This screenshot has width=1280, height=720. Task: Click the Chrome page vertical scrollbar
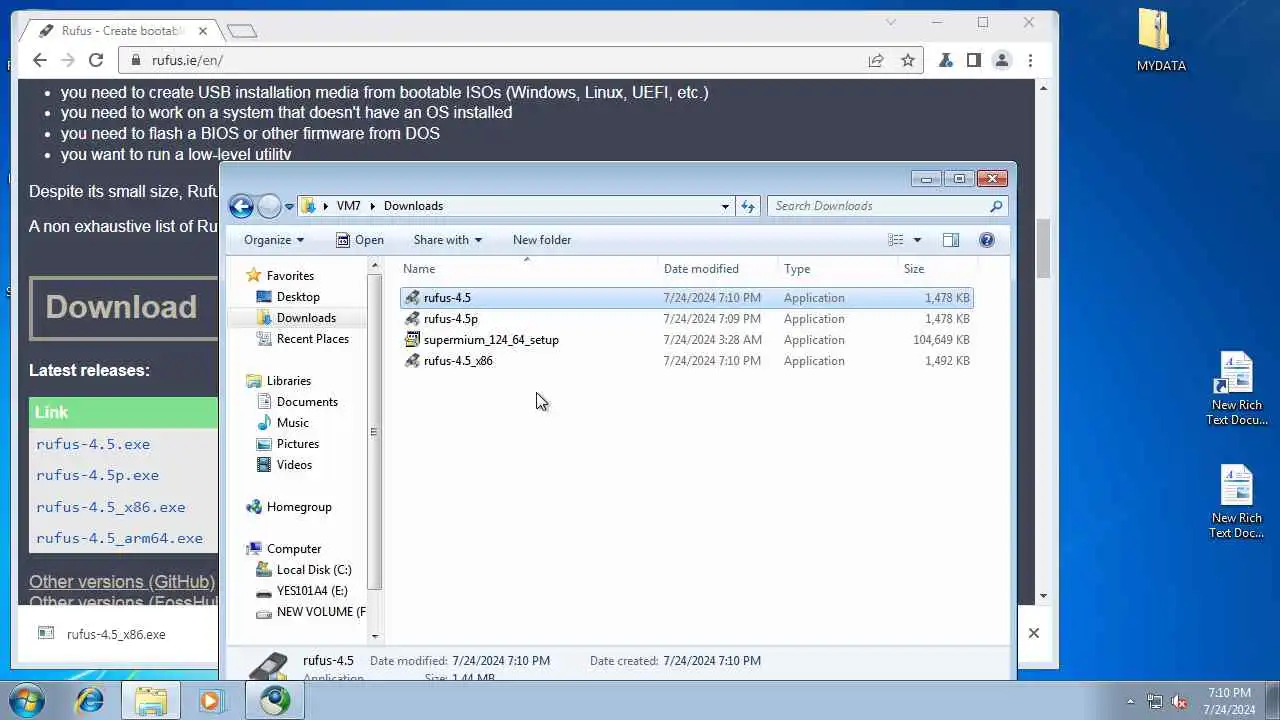click(1043, 246)
